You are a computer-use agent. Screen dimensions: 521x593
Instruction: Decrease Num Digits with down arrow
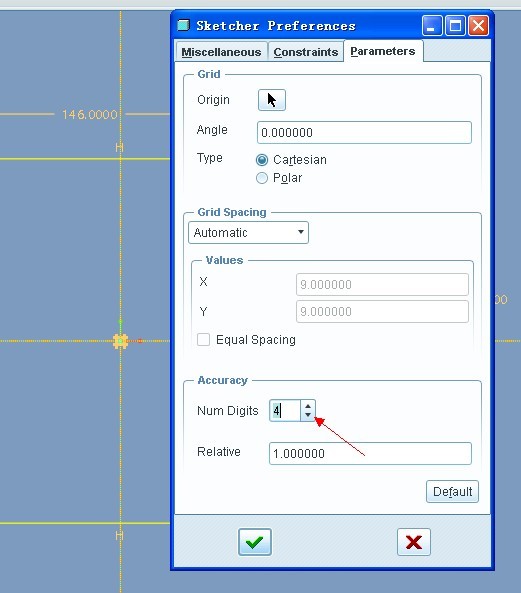tap(308, 415)
